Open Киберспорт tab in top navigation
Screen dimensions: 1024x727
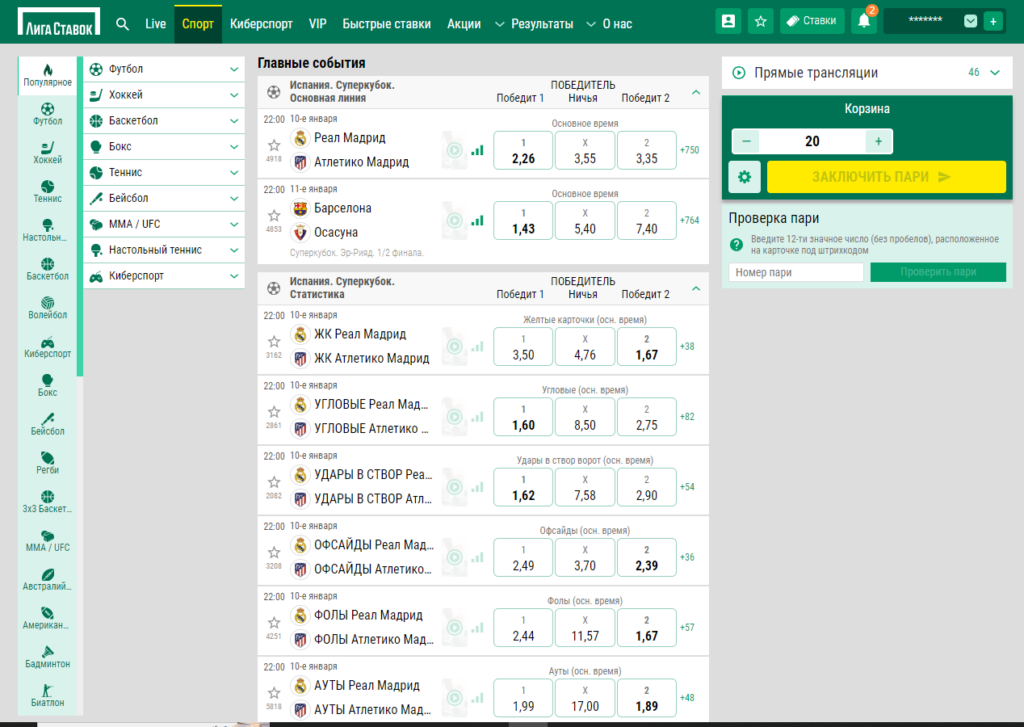point(261,24)
